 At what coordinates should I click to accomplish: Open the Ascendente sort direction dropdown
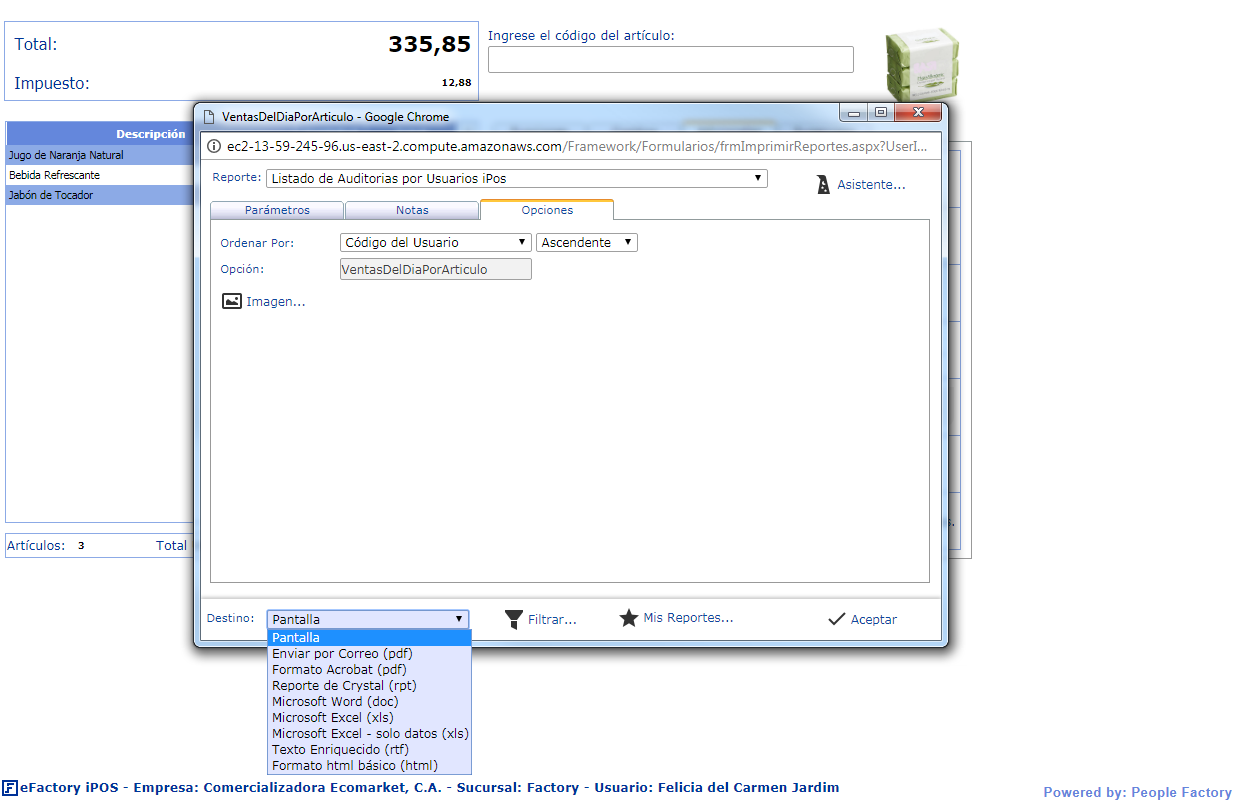tap(587, 243)
